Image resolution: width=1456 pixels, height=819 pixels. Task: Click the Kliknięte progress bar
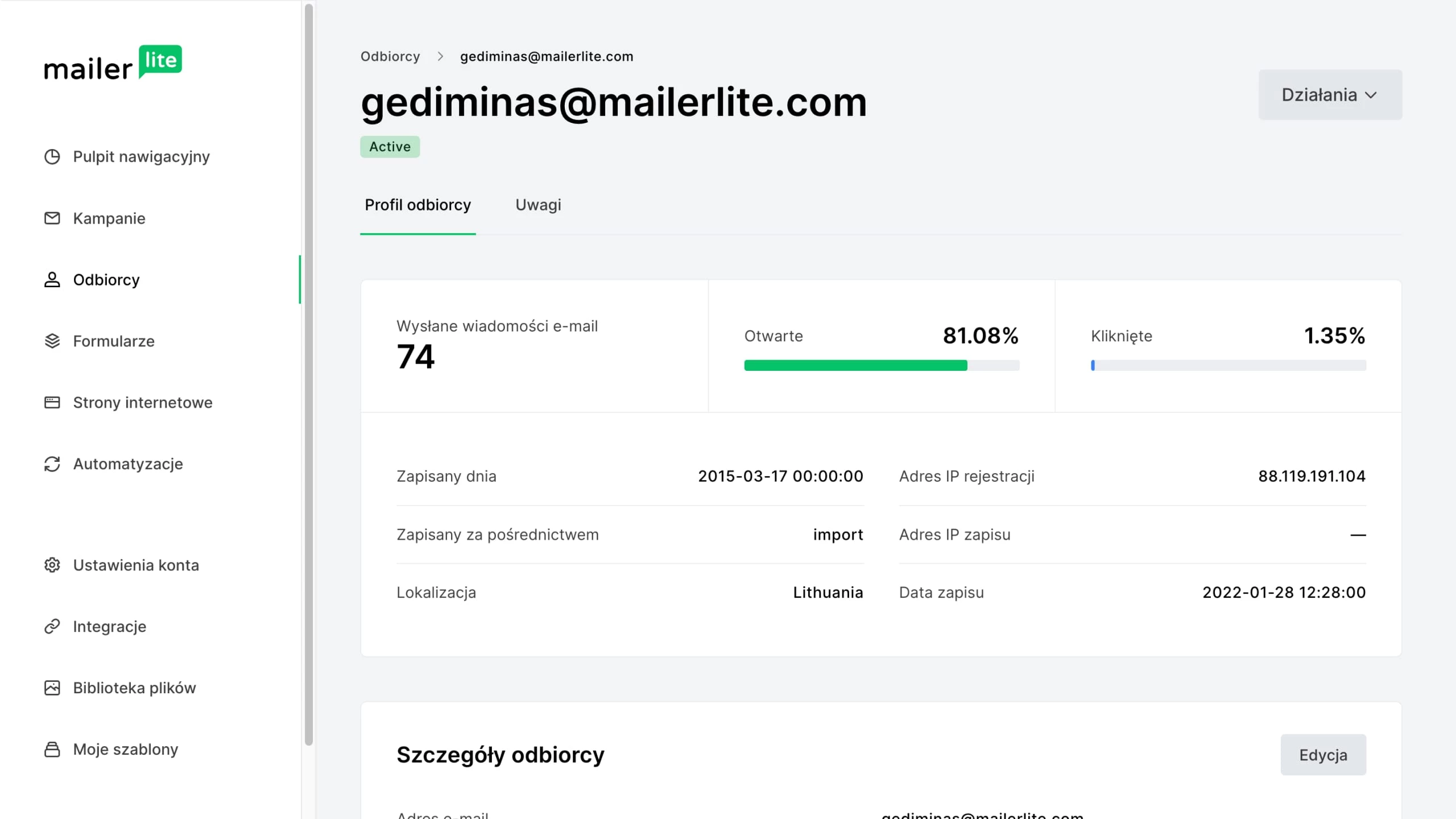pos(1228,365)
